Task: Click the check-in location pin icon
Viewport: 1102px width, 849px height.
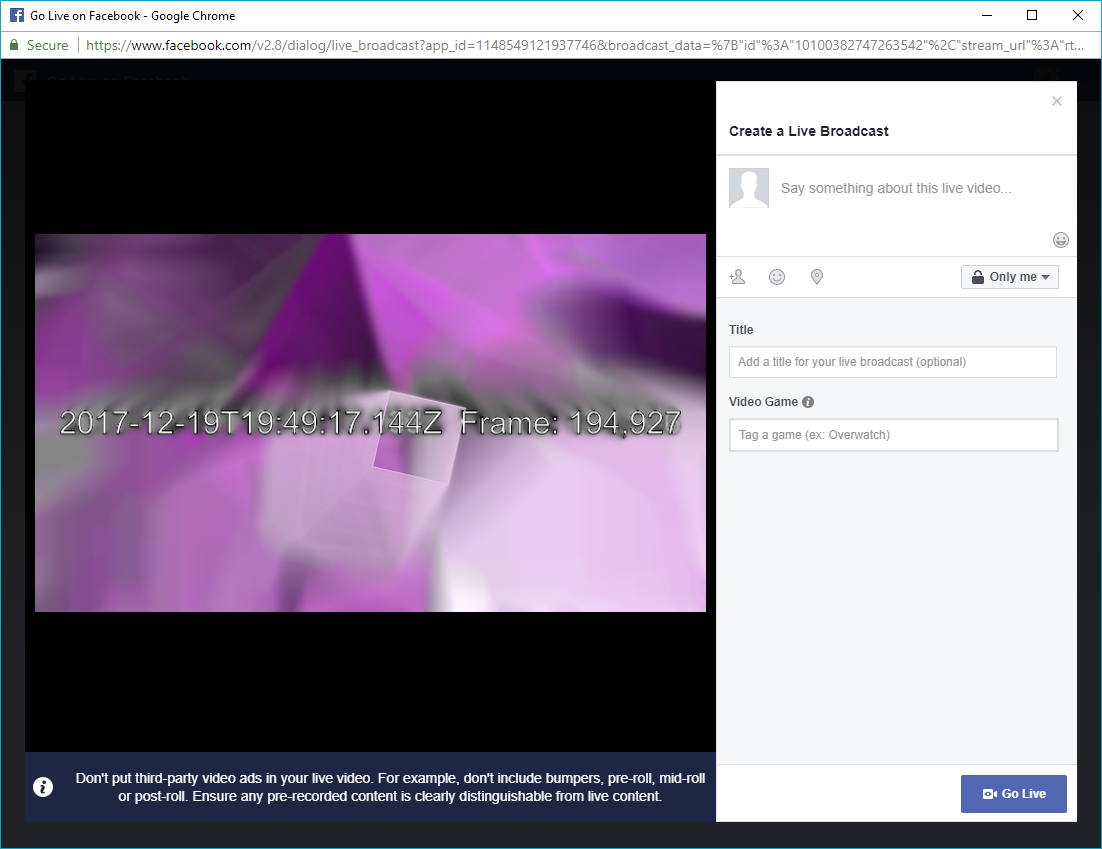Action: (817, 277)
